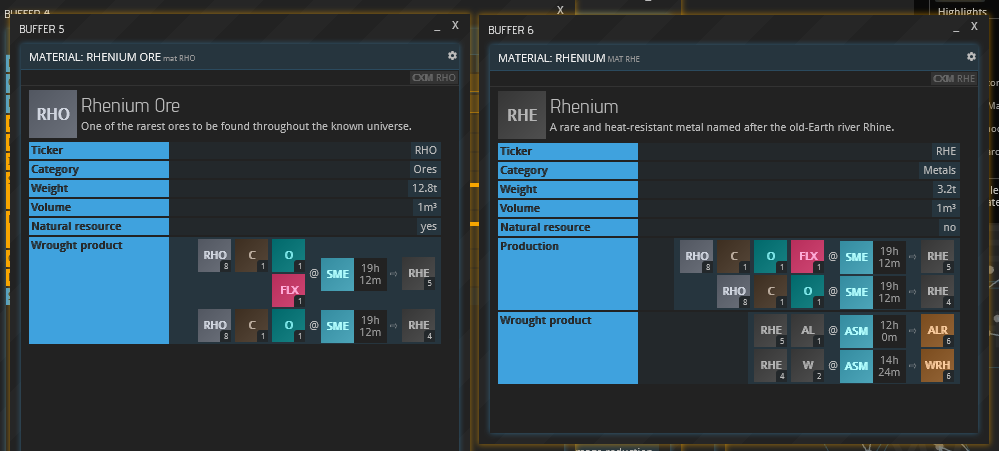Click ASM building in the 14h 24m recipe
This screenshot has width=999, height=451.
pyautogui.click(x=856, y=366)
